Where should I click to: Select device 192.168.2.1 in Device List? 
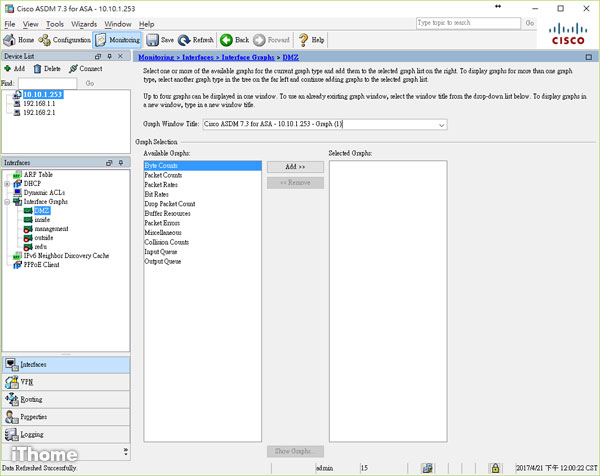(39, 113)
